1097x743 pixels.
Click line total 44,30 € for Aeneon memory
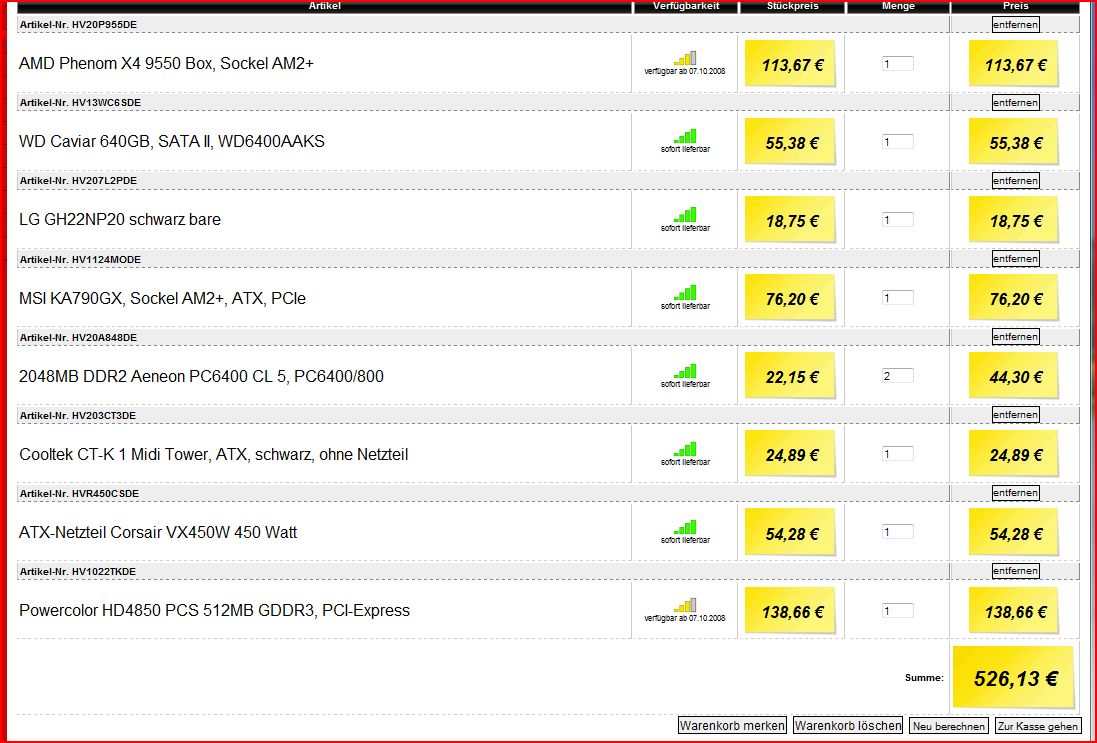(1015, 377)
